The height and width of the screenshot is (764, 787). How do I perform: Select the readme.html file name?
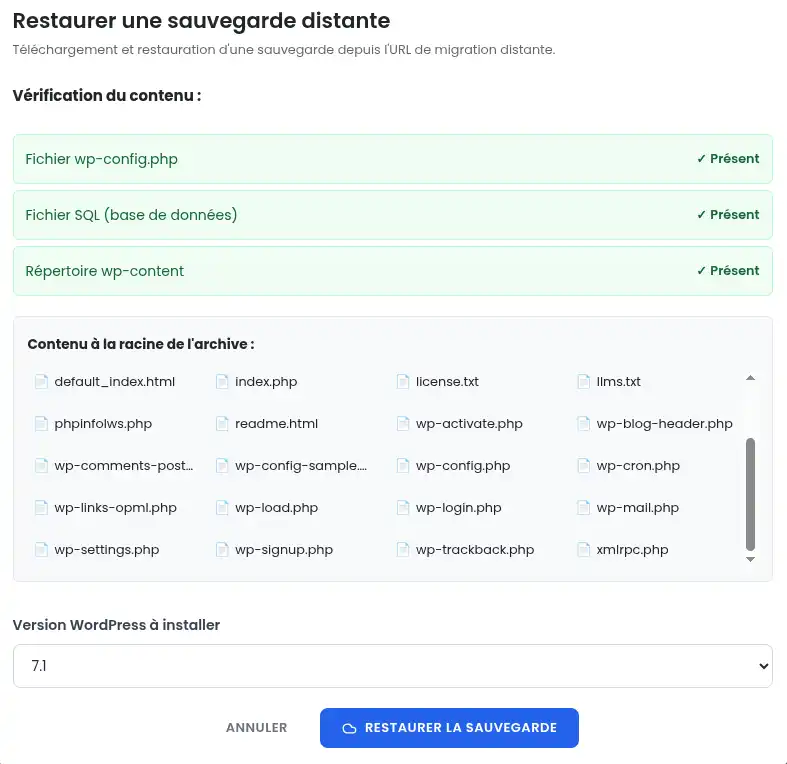click(277, 424)
